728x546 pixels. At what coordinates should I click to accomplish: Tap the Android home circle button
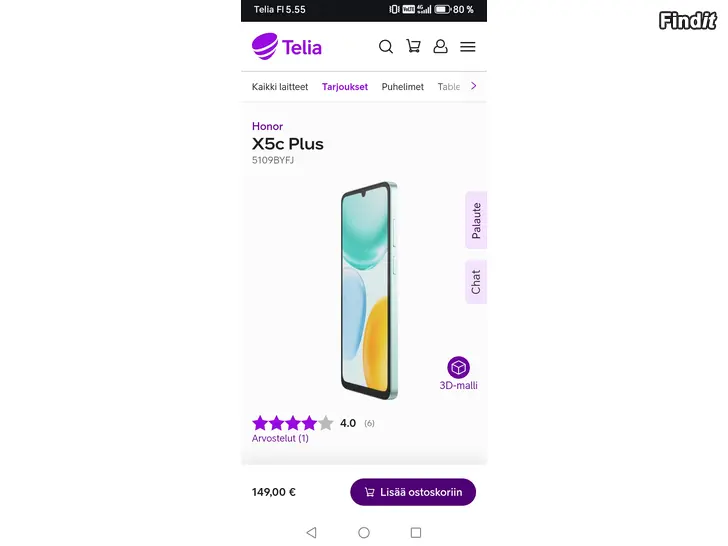[364, 532]
